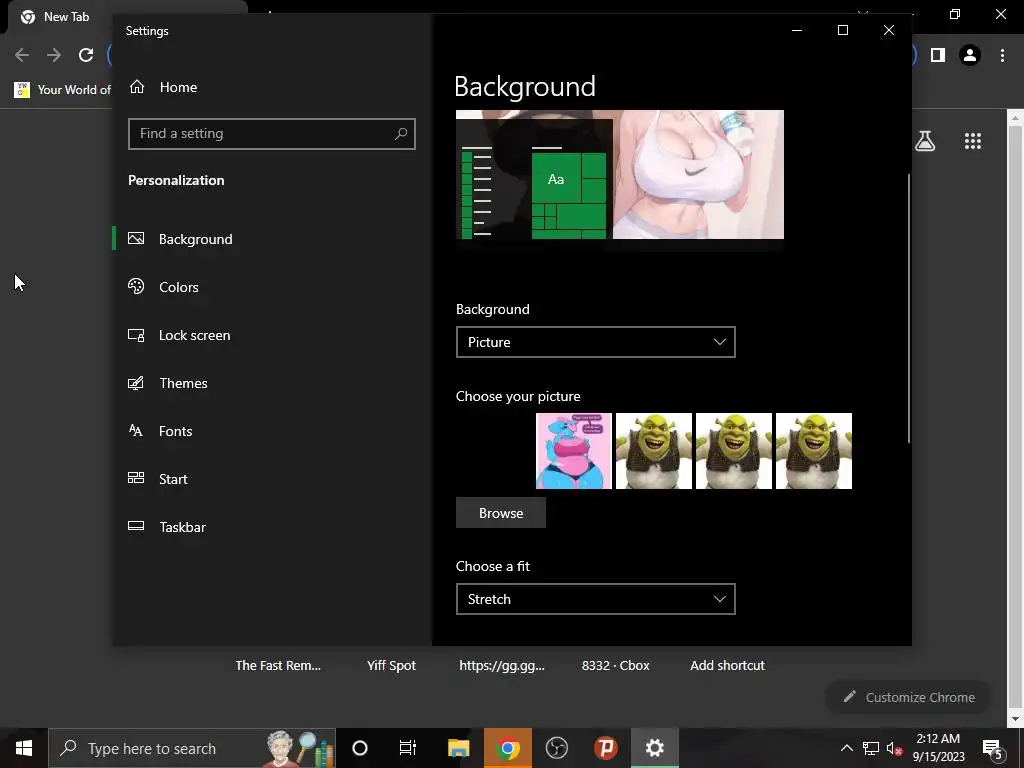Click the Themes brush icon
Viewport: 1024px width, 768px height.
point(136,383)
